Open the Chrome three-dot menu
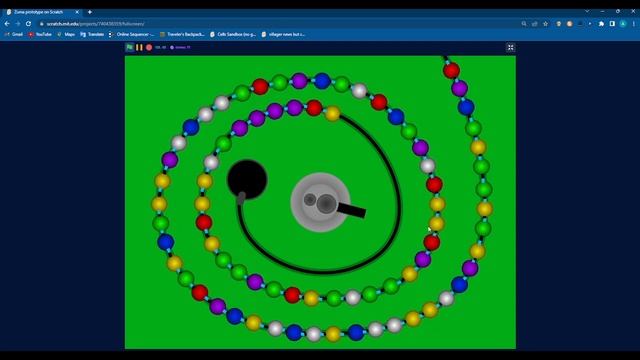Screen dimensions: 640x360 click(x=633, y=24)
